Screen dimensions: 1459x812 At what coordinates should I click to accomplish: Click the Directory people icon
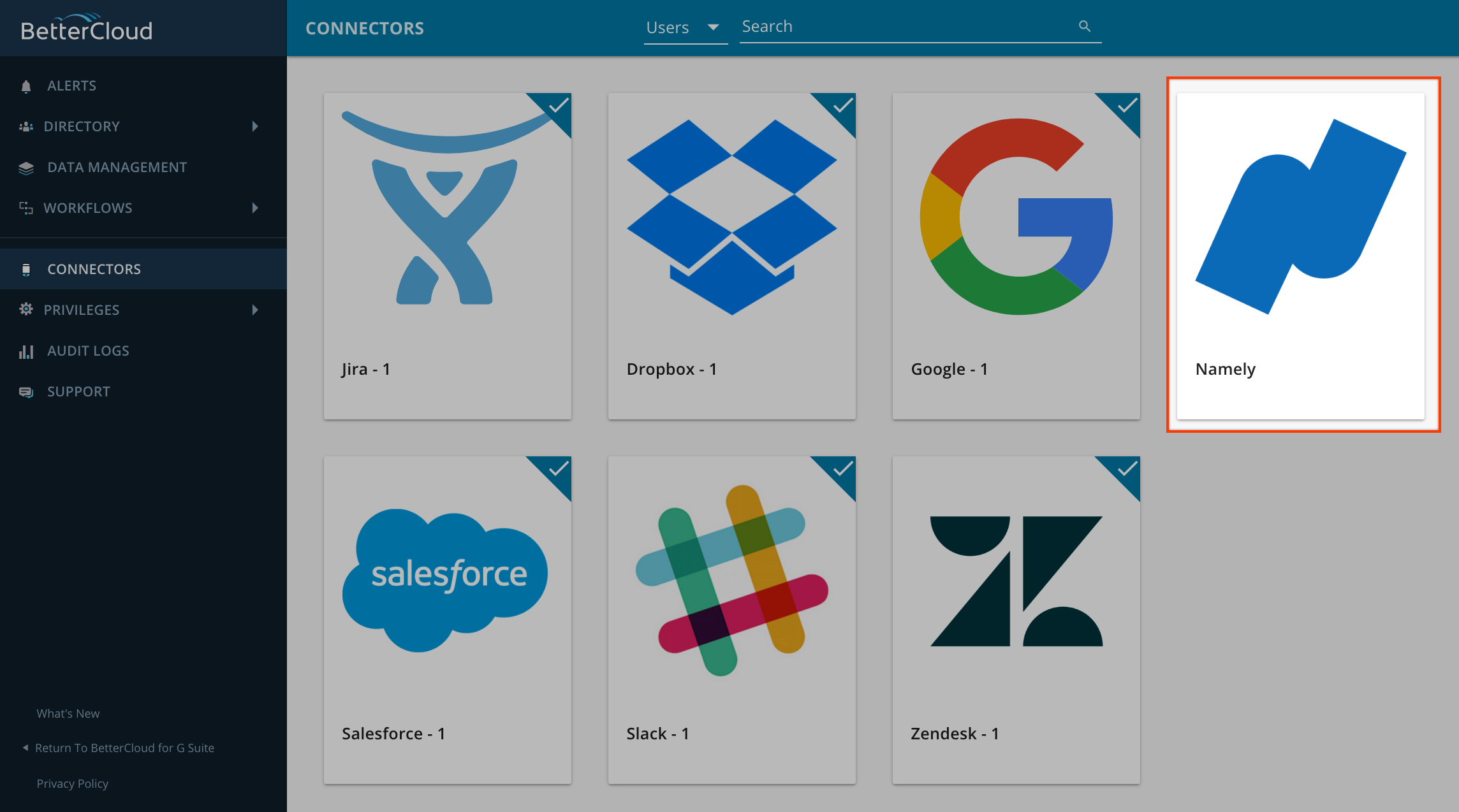26,126
